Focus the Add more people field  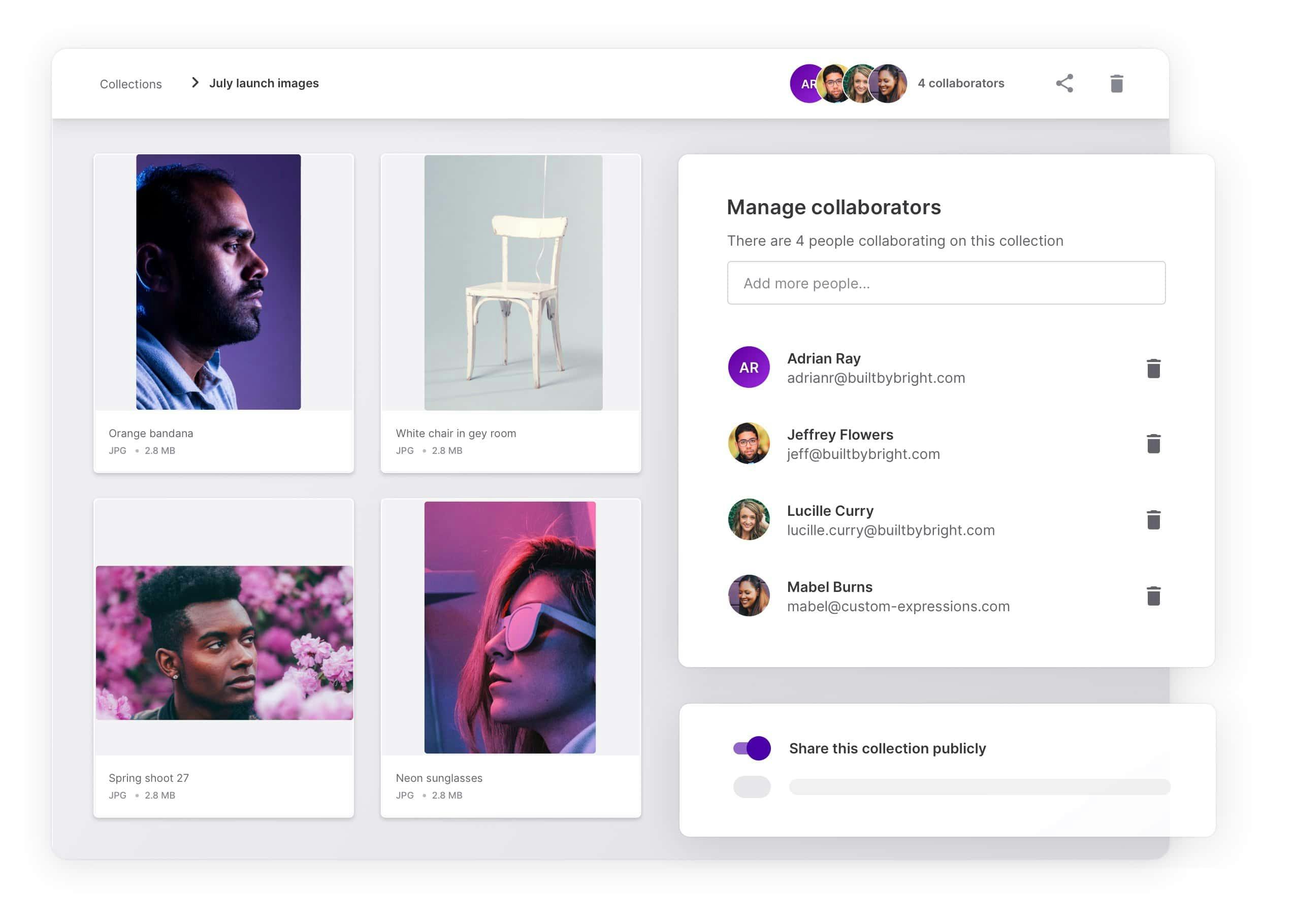(x=946, y=283)
